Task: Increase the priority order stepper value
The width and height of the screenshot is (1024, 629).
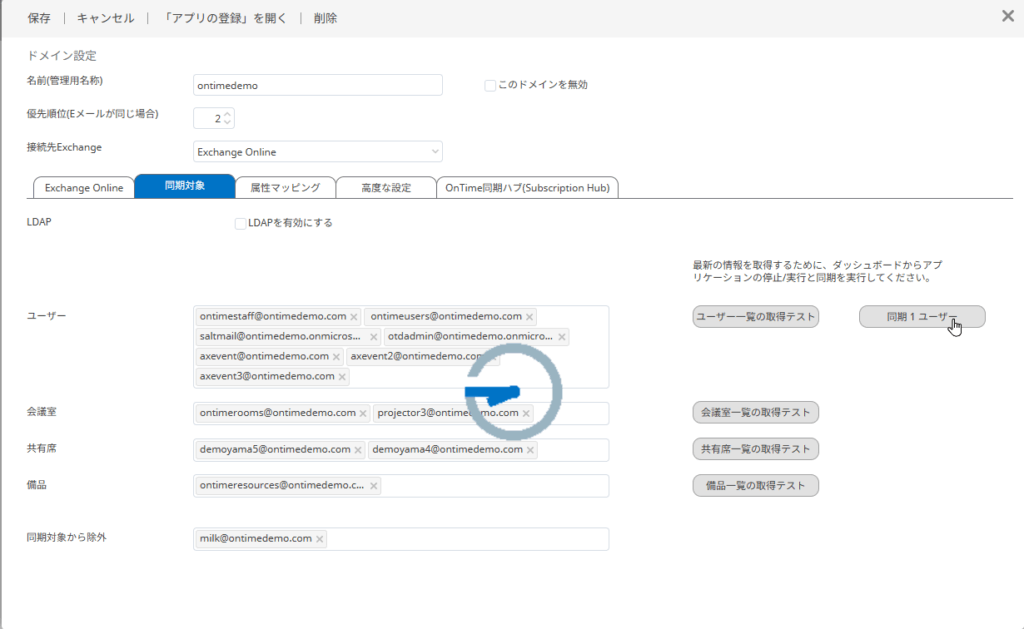Action: pyautogui.click(x=228, y=114)
